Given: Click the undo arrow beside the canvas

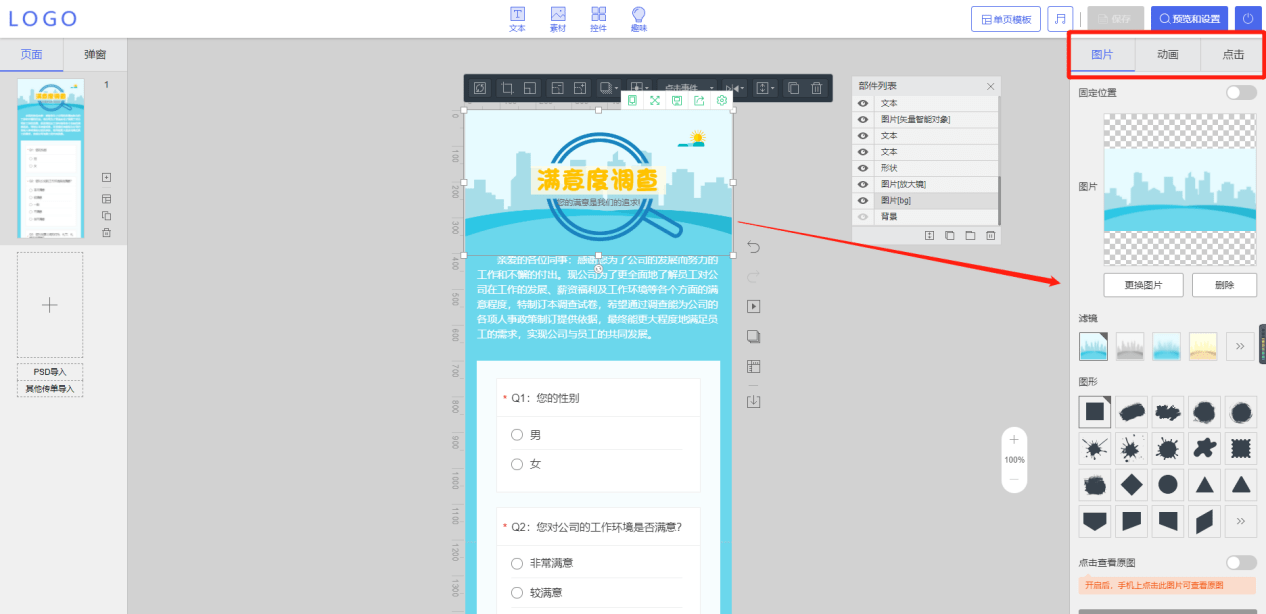Looking at the screenshot, I should point(754,247).
